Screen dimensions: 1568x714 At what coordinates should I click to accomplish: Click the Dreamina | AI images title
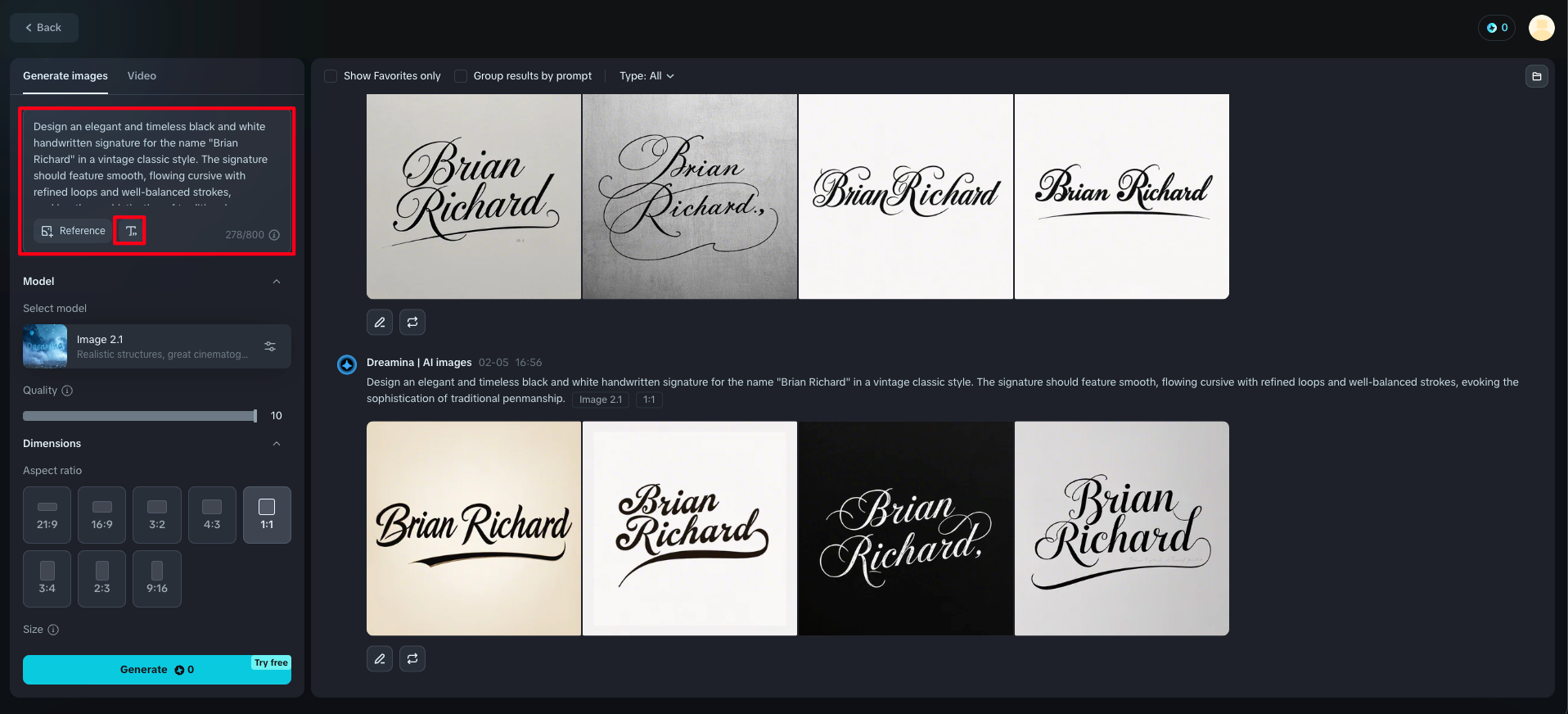pyautogui.click(x=419, y=363)
